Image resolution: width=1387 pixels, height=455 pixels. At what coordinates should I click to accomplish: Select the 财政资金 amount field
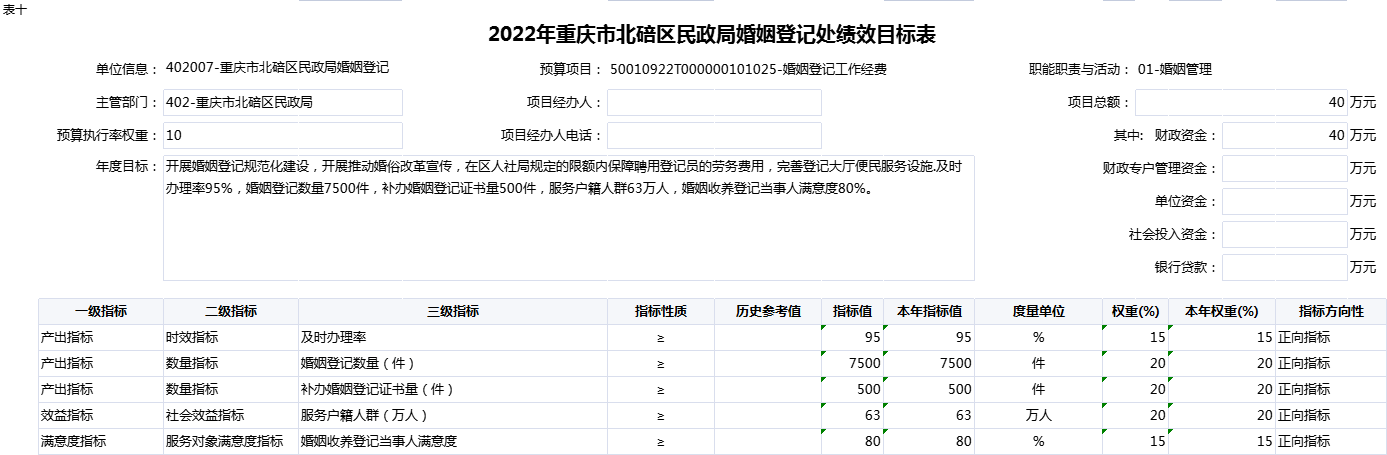(x=1284, y=135)
